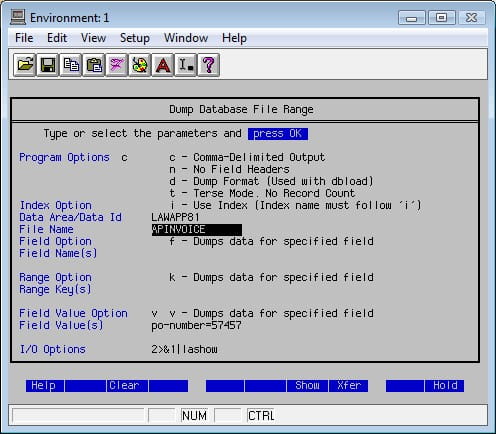Click the Show function key button
The width and height of the screenshot is (496, 434).
[307, 386]
